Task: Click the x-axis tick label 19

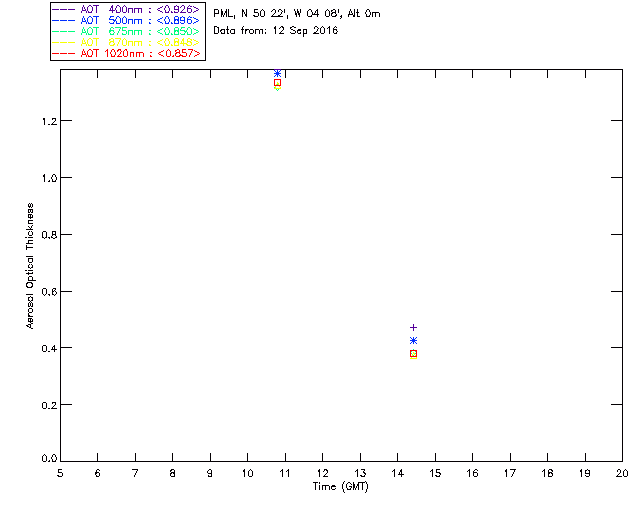Action: pos(585,473)
